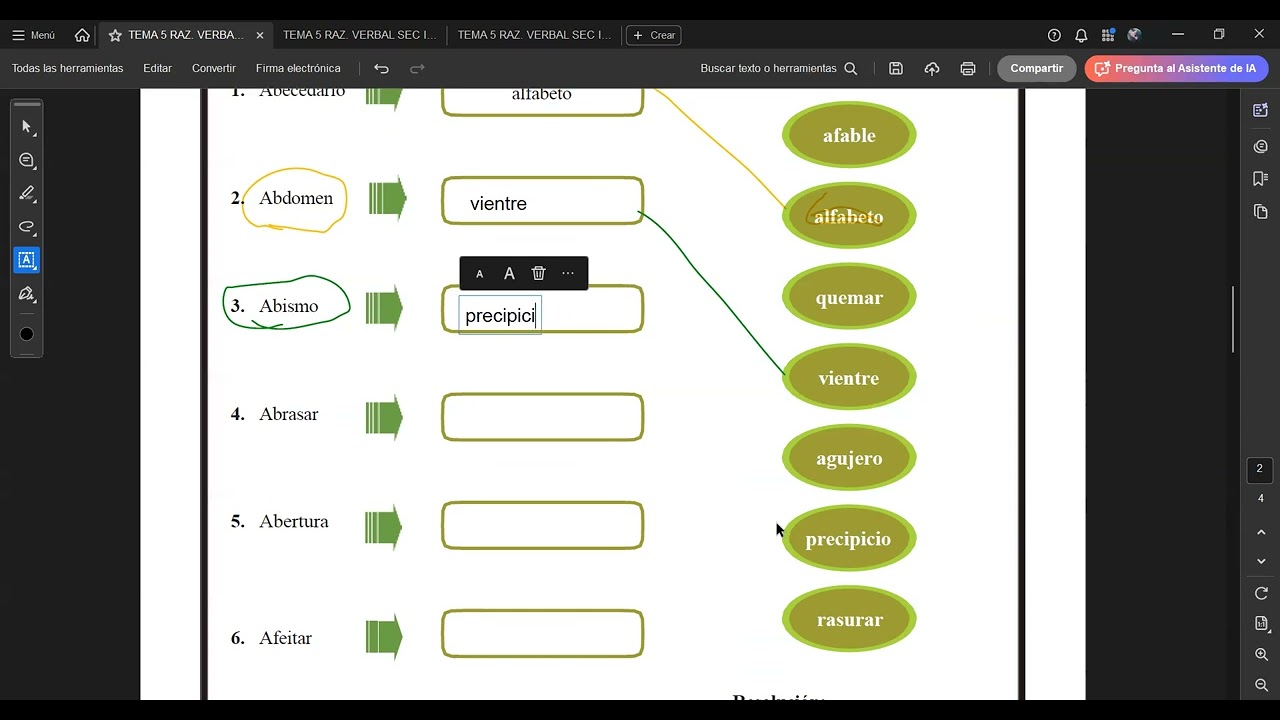Open Todas las herramientas

68,68
